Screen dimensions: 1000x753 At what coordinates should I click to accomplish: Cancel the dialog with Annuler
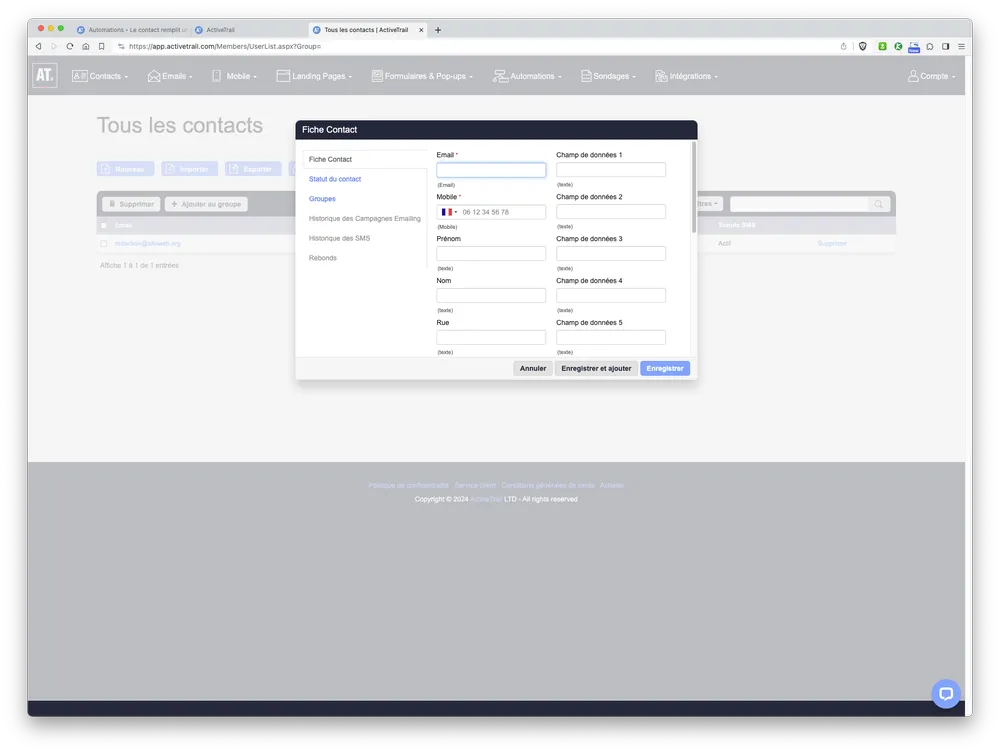(x=532, y=368)
